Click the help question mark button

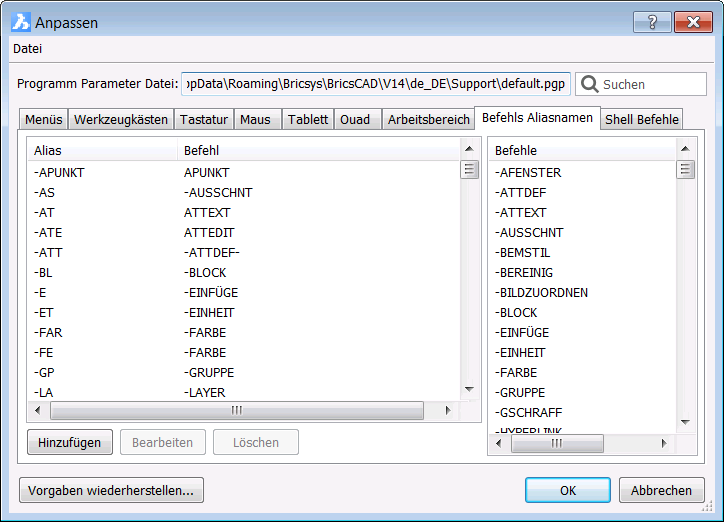coord(652,22)
